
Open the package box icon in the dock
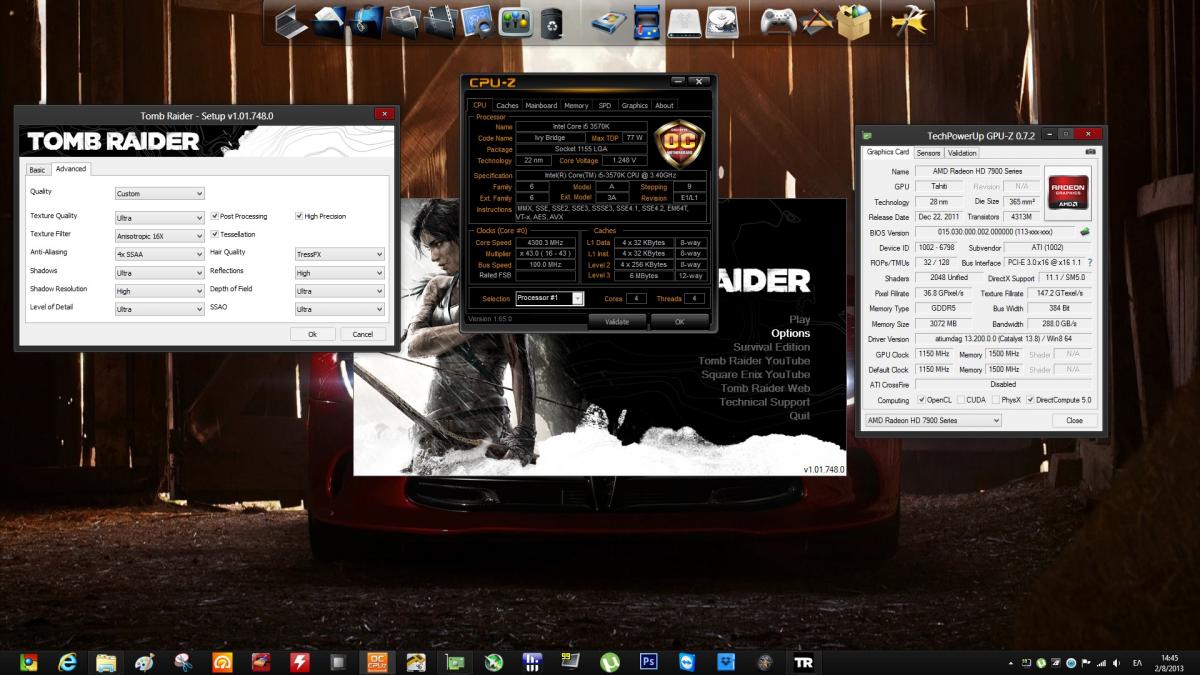pos(853,21)
